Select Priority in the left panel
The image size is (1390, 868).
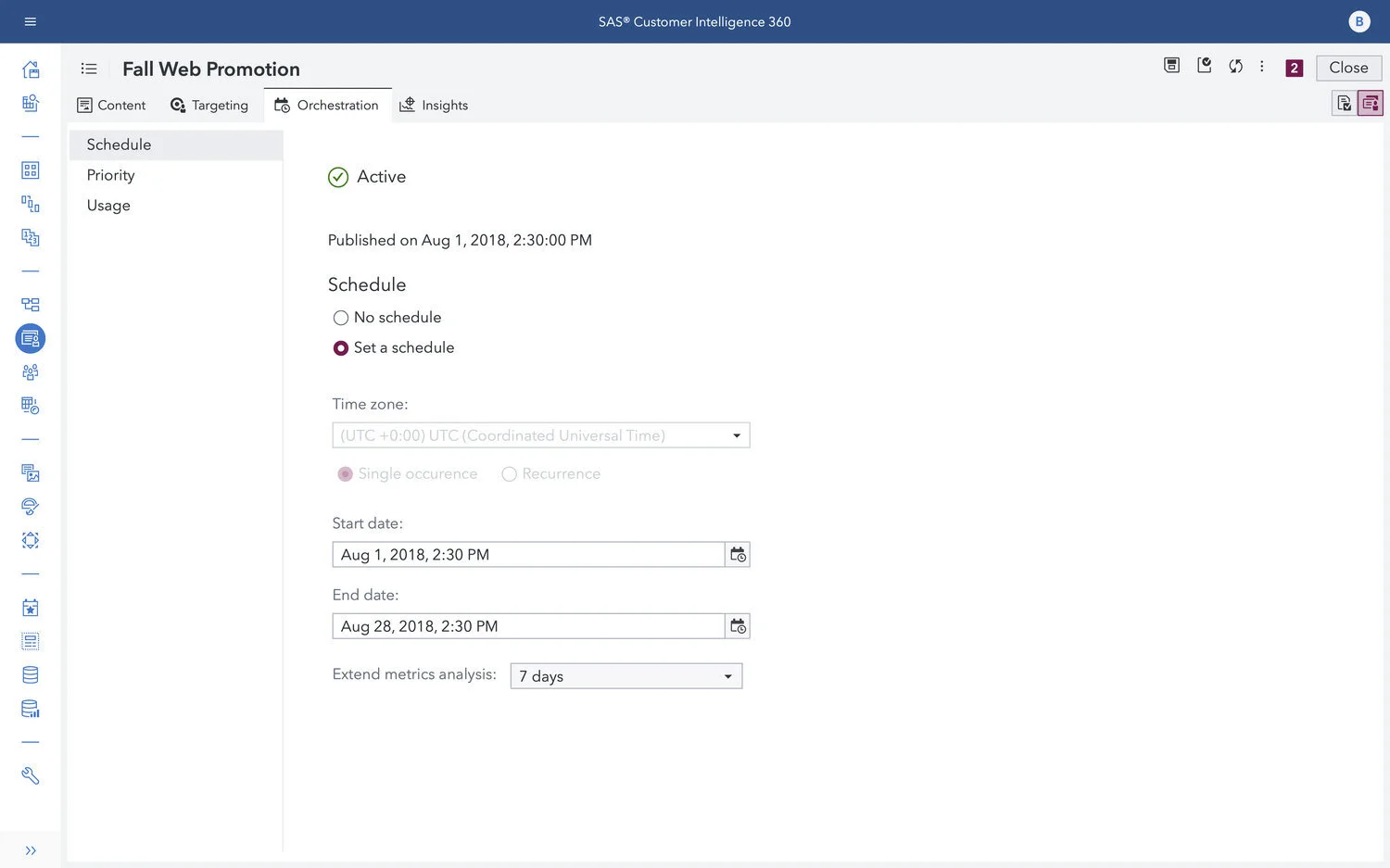coord(176,175)
